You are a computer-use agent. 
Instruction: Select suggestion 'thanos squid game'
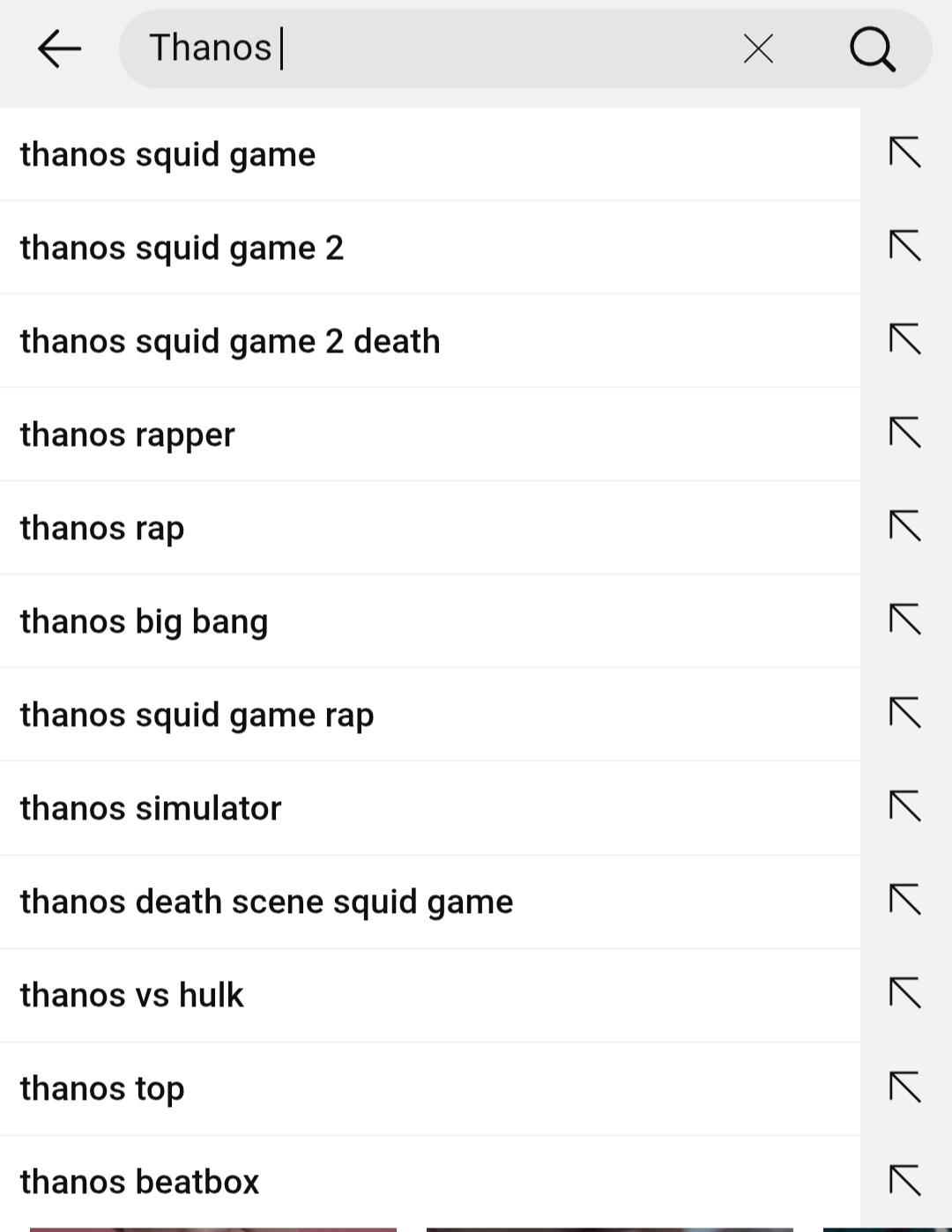point(167,154)
